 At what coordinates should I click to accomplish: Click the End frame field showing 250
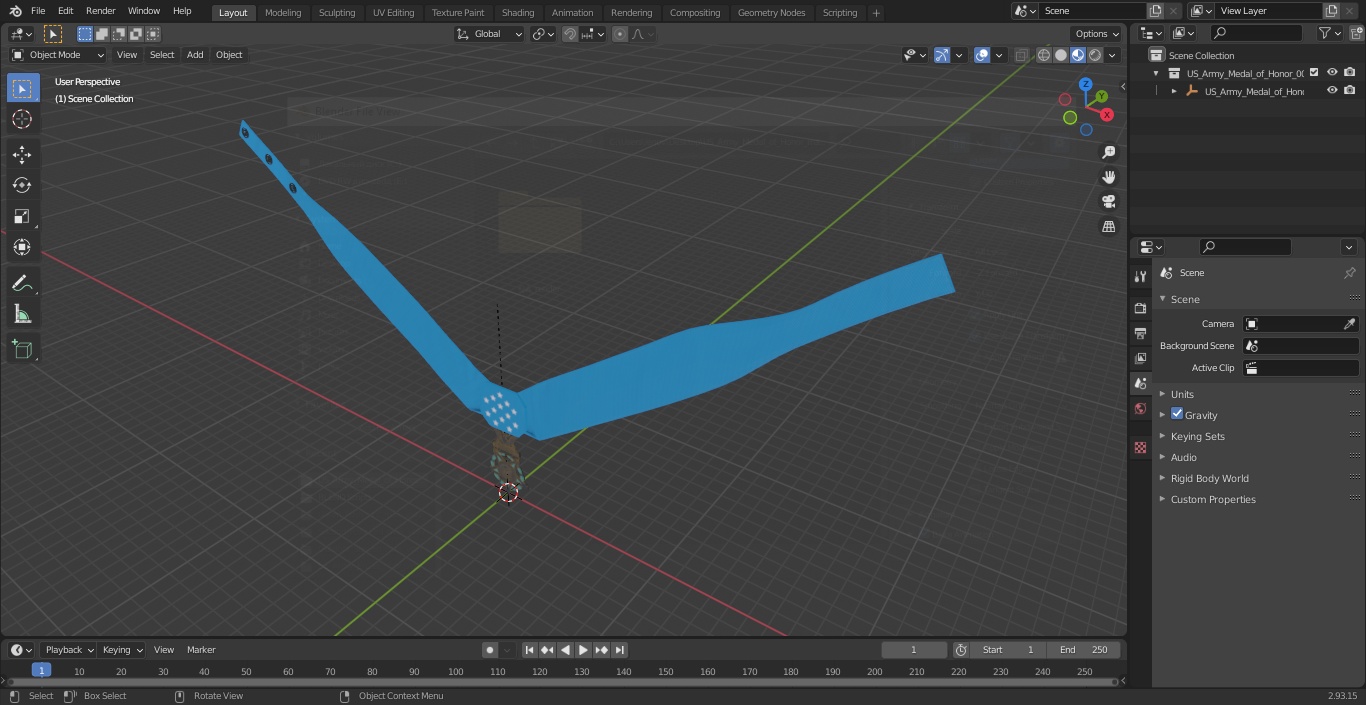coord(1083,650)
